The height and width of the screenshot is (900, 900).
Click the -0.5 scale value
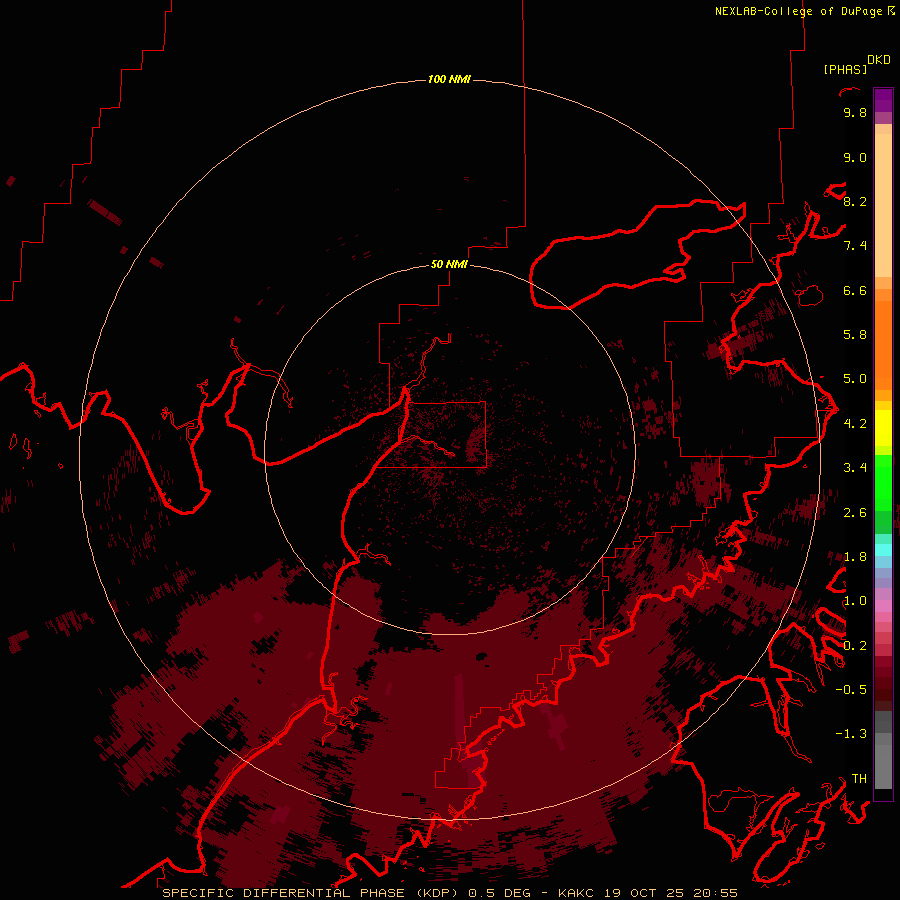[851, 690]
